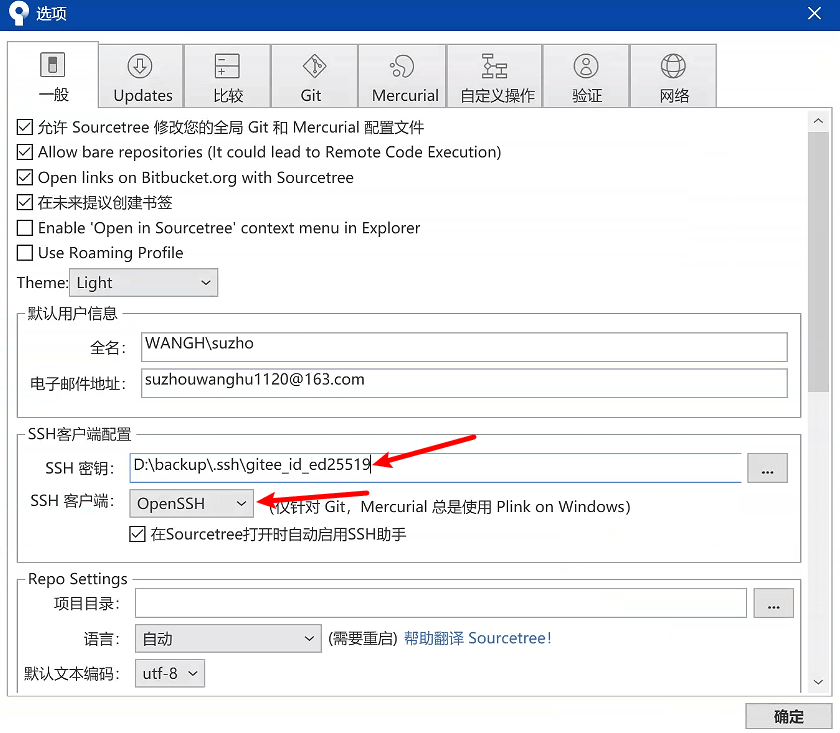Viewport: 840px width, 733px height.
Task: Open the Updates tab icon
Action: [x=140, y=66]
